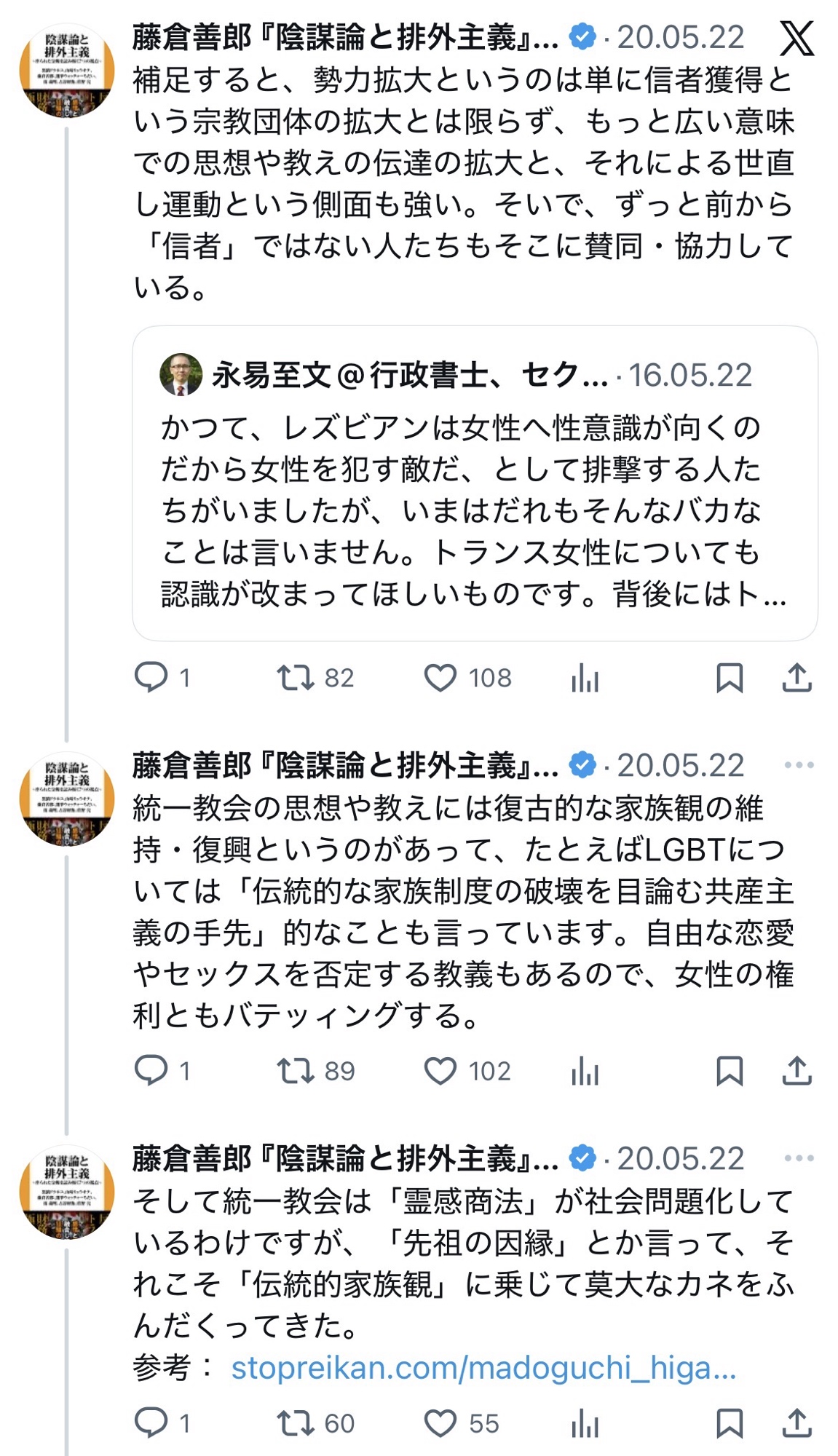Open more options on second tweet
The height and width of the screenshot is (1456, 838).
pos(799,765)
